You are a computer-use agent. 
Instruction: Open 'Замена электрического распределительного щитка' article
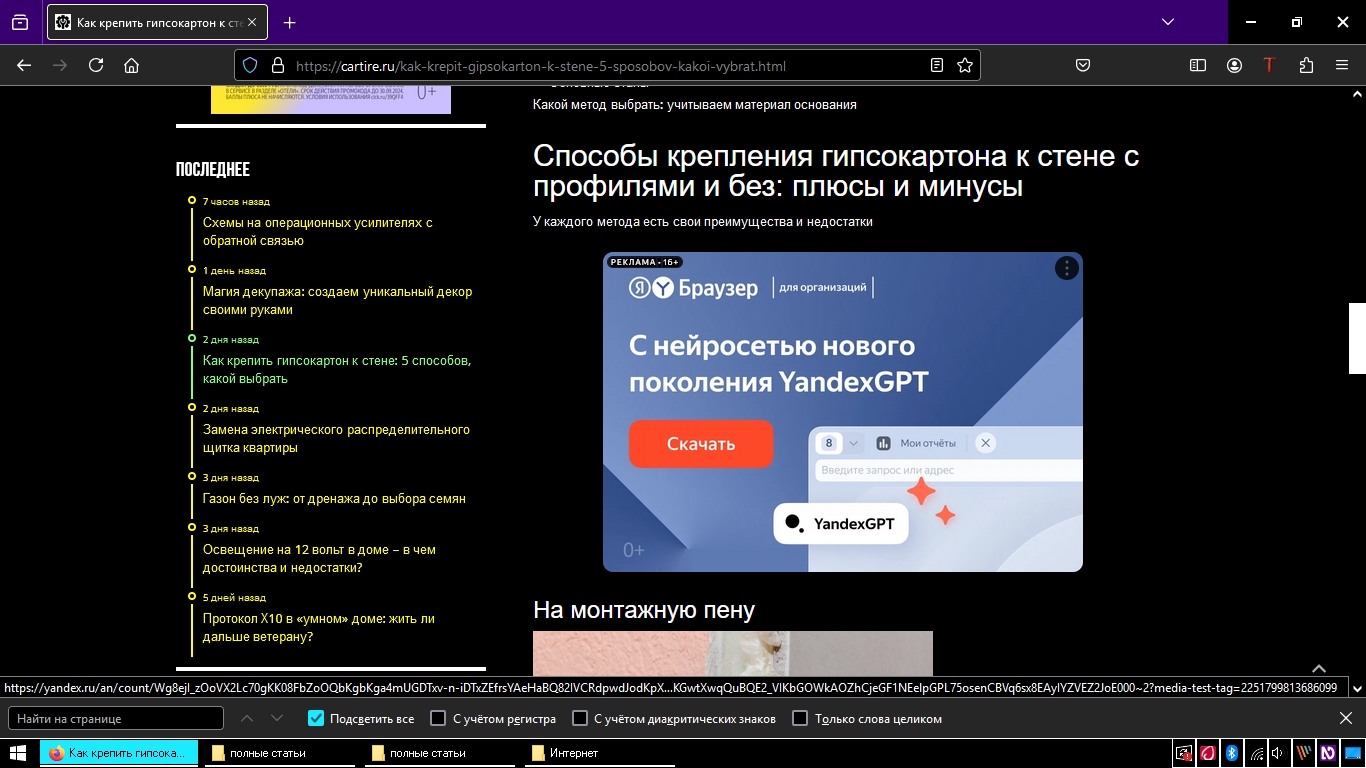336,439
